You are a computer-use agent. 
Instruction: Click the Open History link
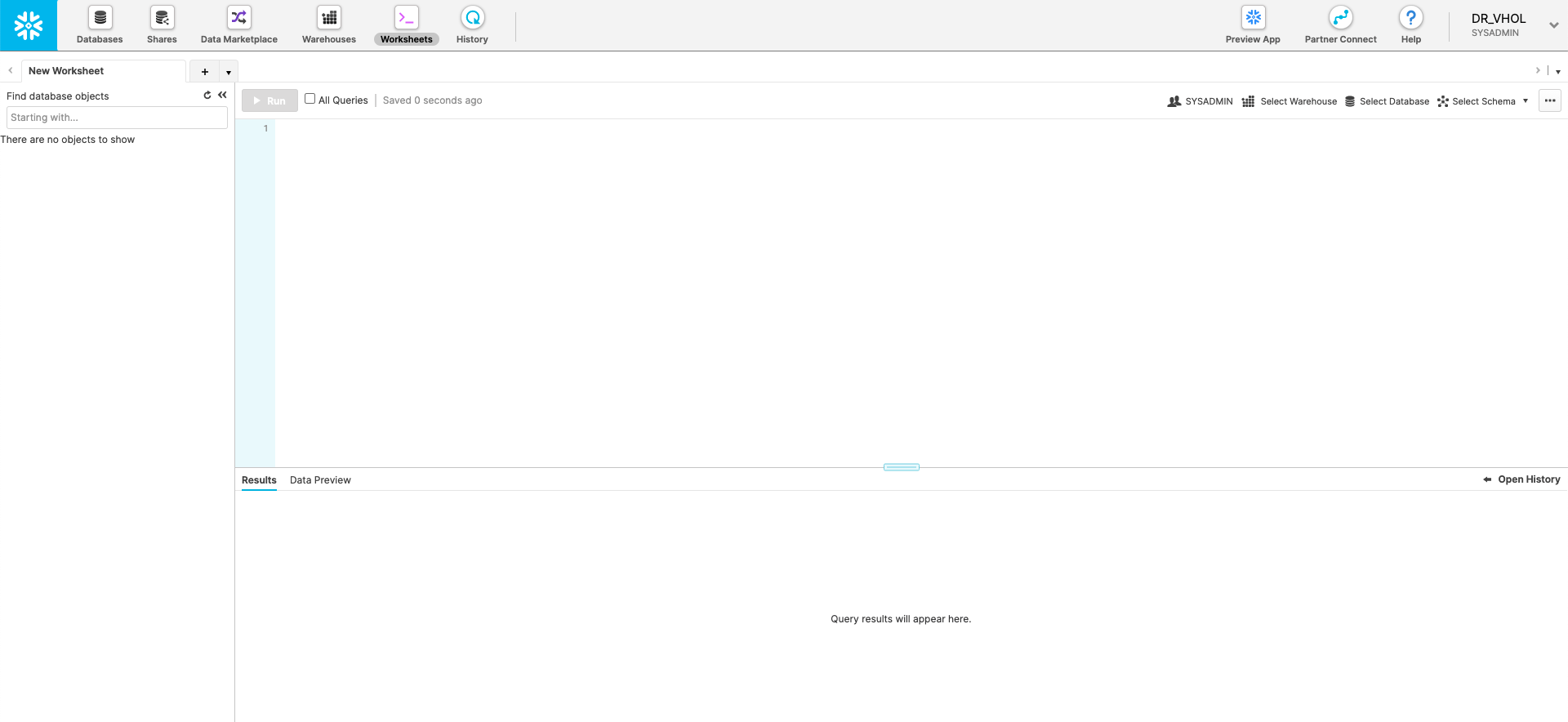(x=1521, y=479)
